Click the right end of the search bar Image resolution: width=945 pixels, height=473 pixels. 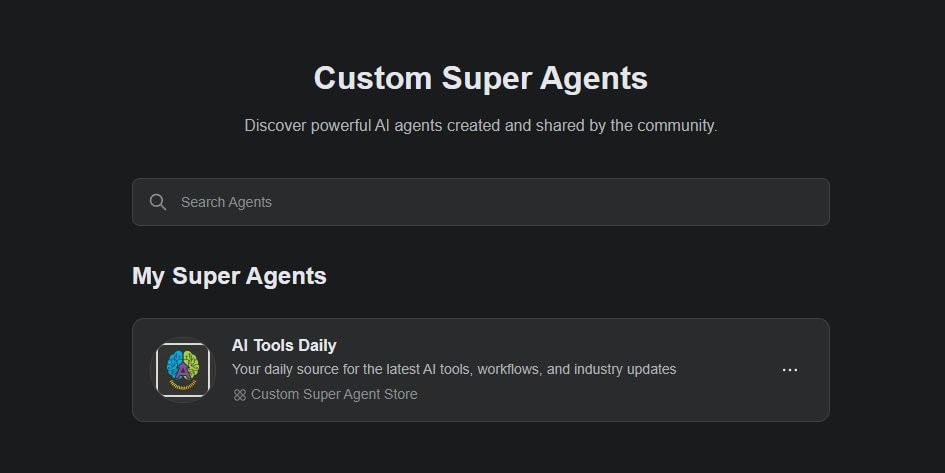click(x=800, y=202)
